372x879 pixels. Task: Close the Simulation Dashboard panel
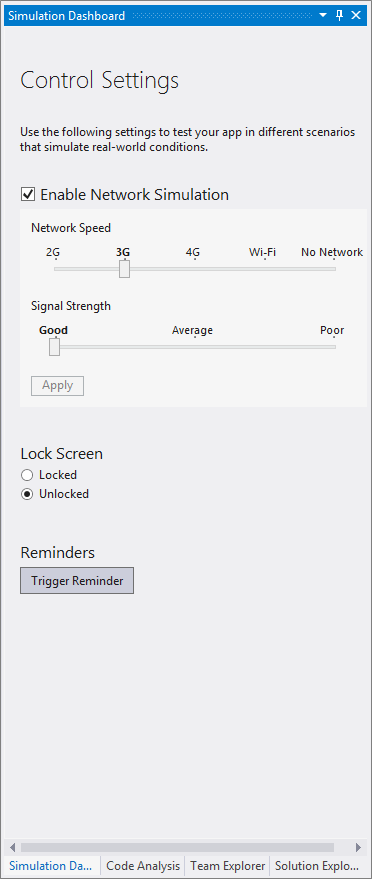click(356, 16)
